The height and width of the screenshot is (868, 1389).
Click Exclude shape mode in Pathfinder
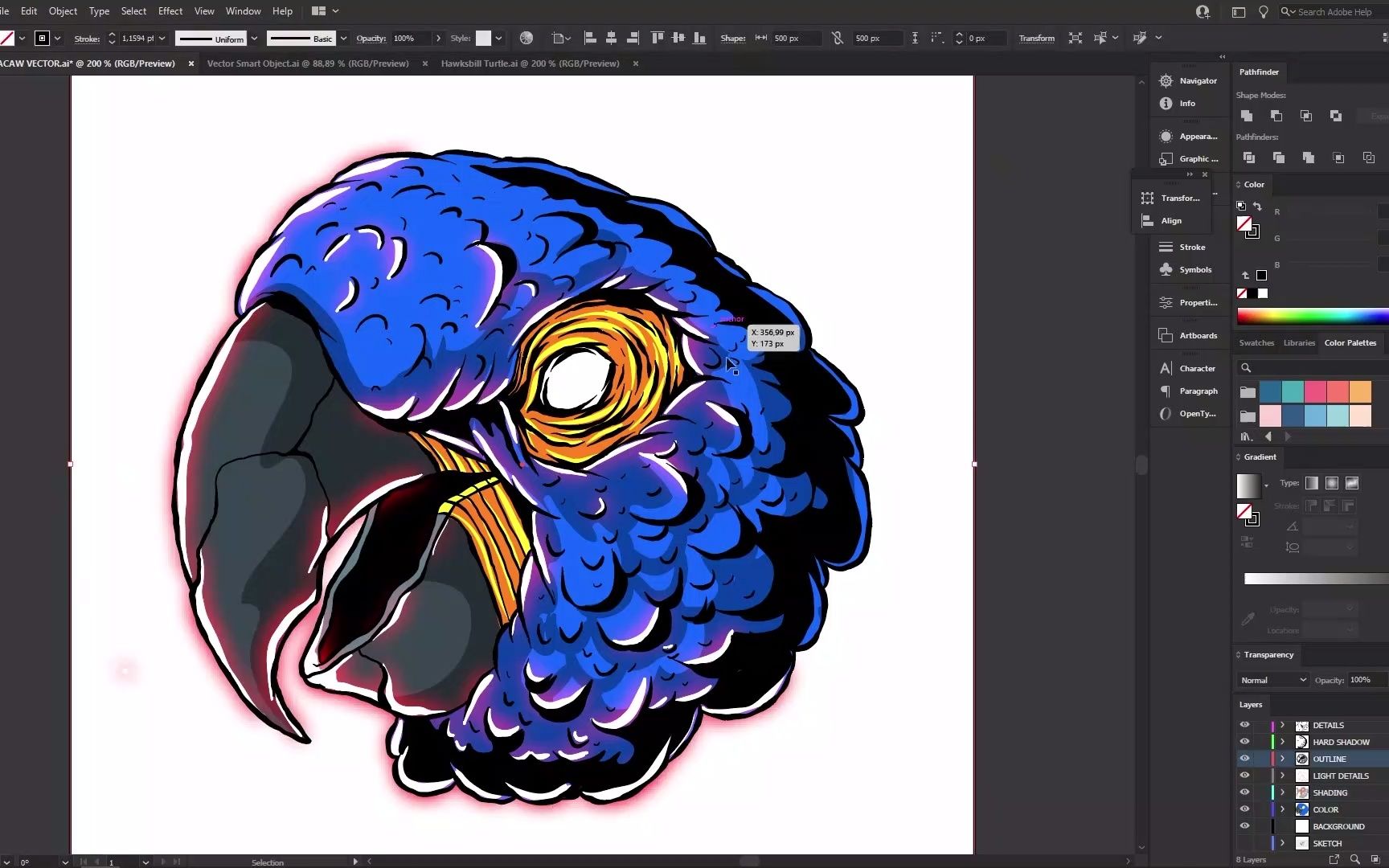tap(1336, 116)
